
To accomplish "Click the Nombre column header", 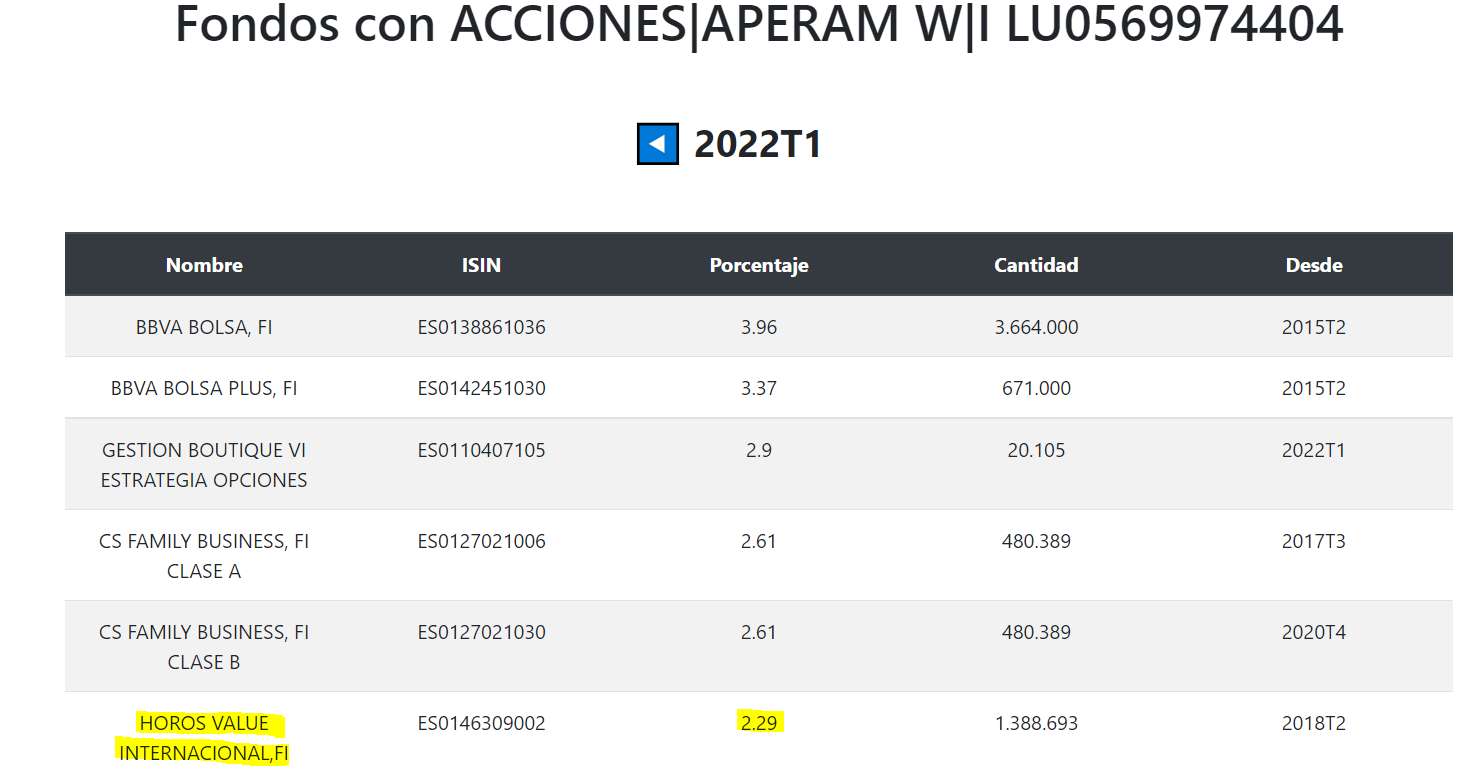I will tap(204, 265).
